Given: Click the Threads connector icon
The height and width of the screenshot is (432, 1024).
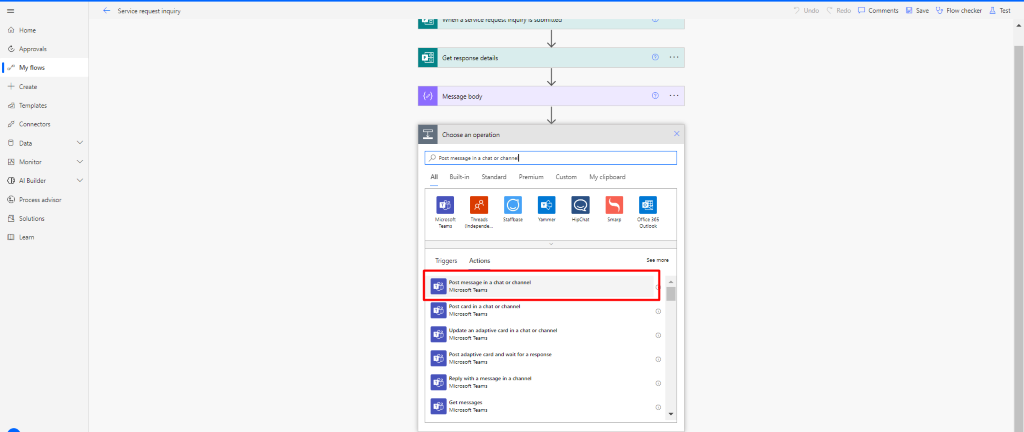Looking at the screenshot, I should tap(478, 205).
